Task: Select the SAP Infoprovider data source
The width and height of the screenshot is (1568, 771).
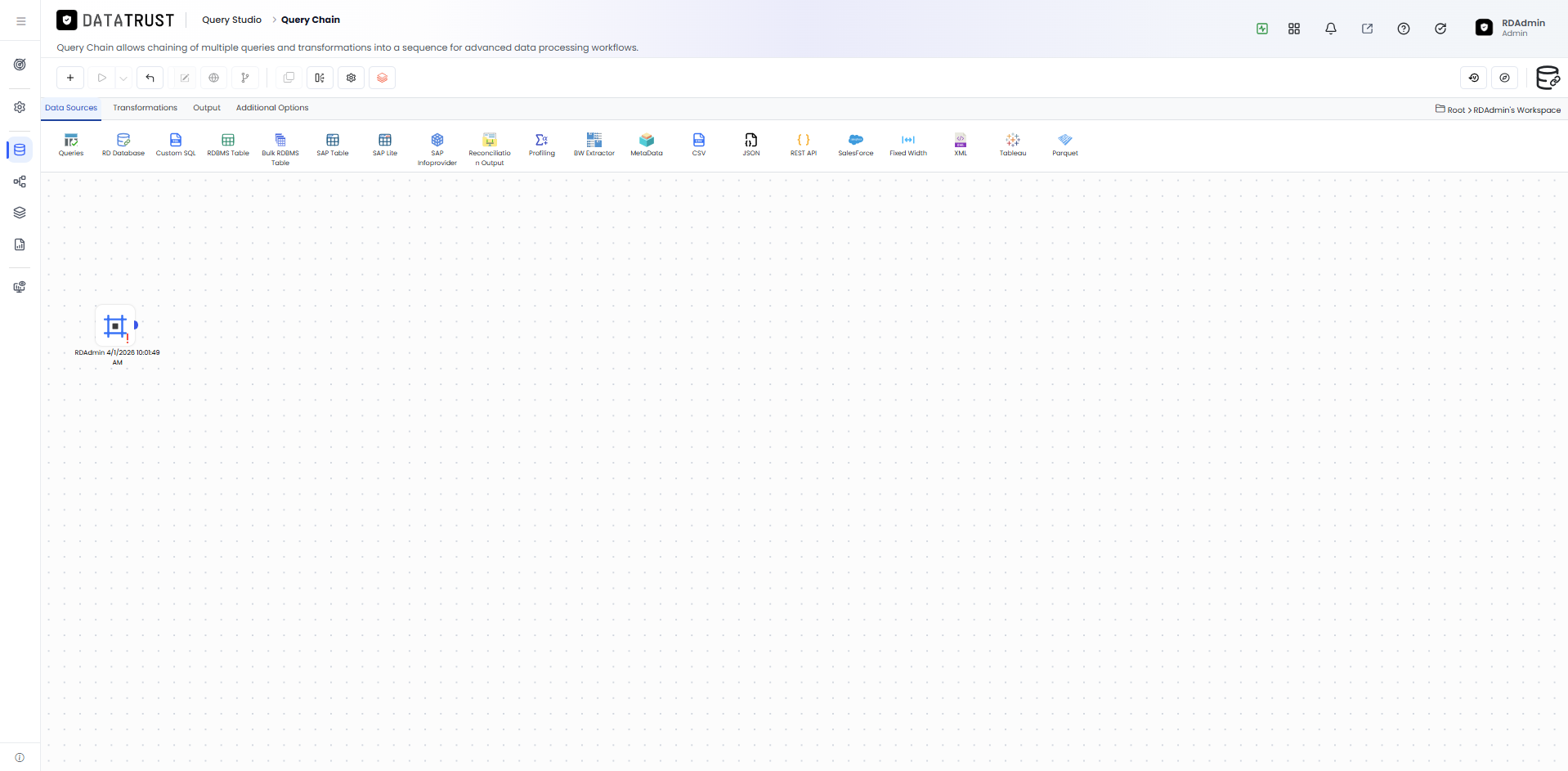Action: (437, 150)
